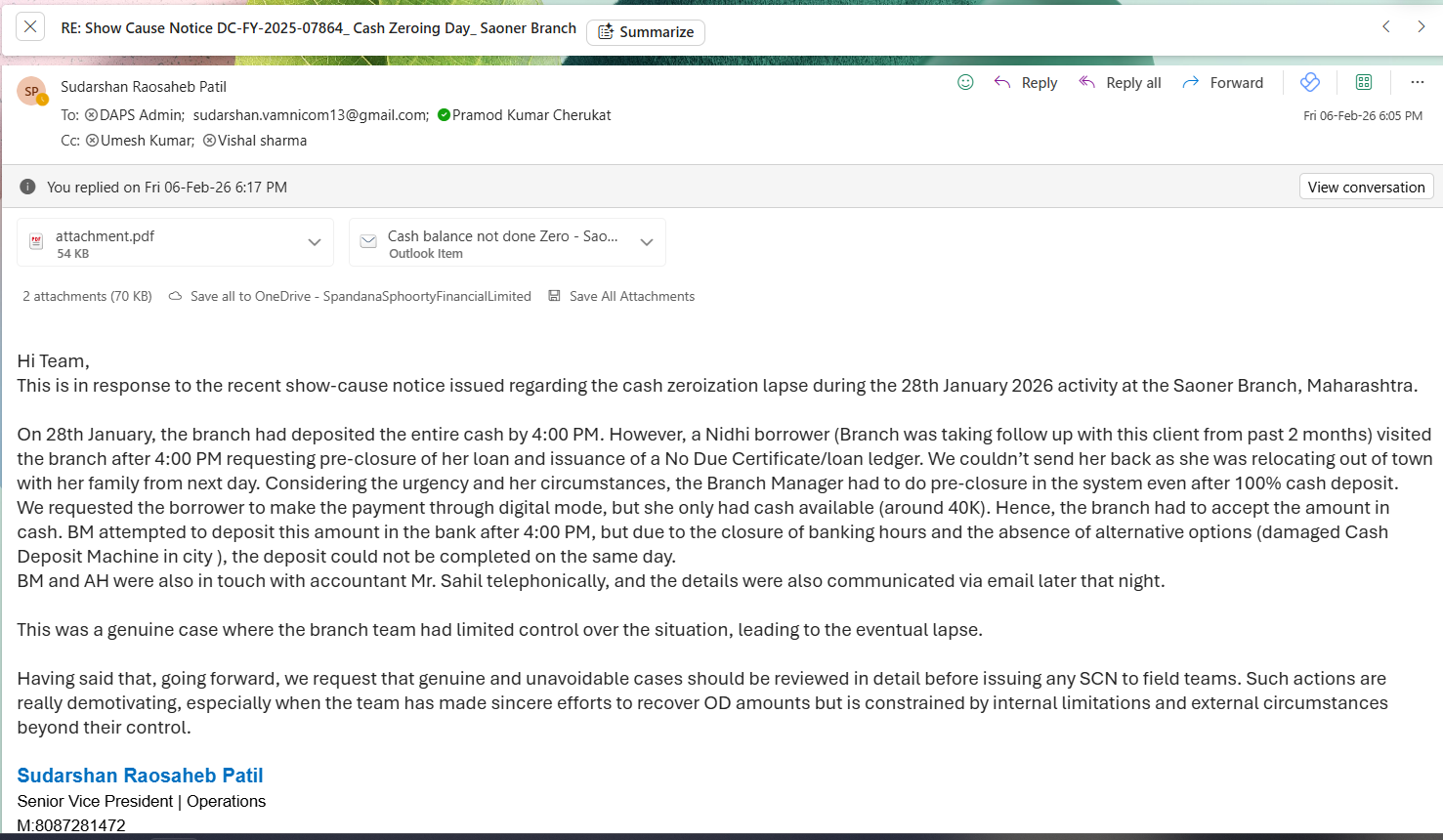1443x840 pixels.
Task: Select recipient Pramod Kumar Cherukat
Action: [x=531, y=115]
